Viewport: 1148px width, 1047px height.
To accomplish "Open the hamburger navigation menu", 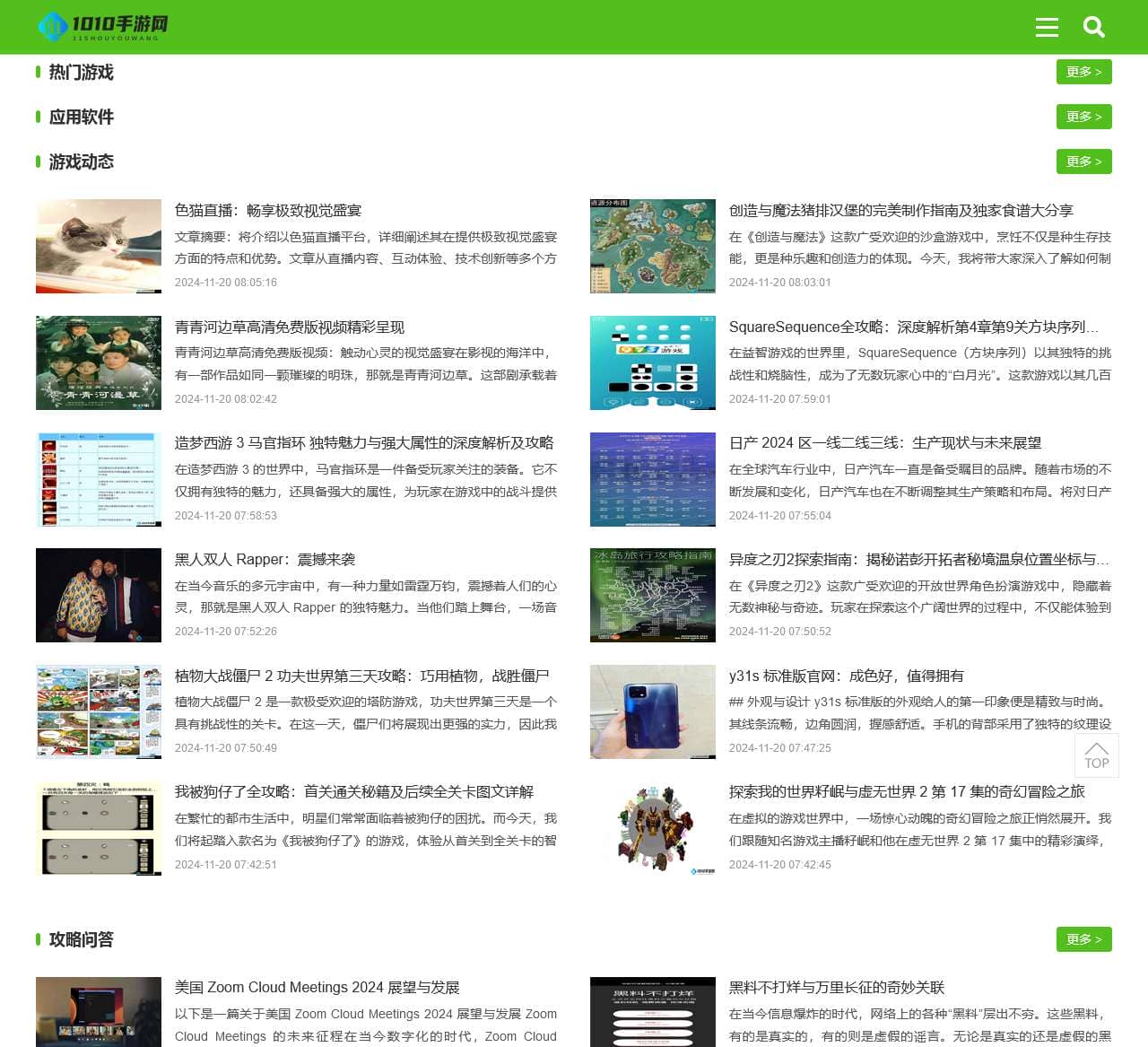I will 1047,27.
